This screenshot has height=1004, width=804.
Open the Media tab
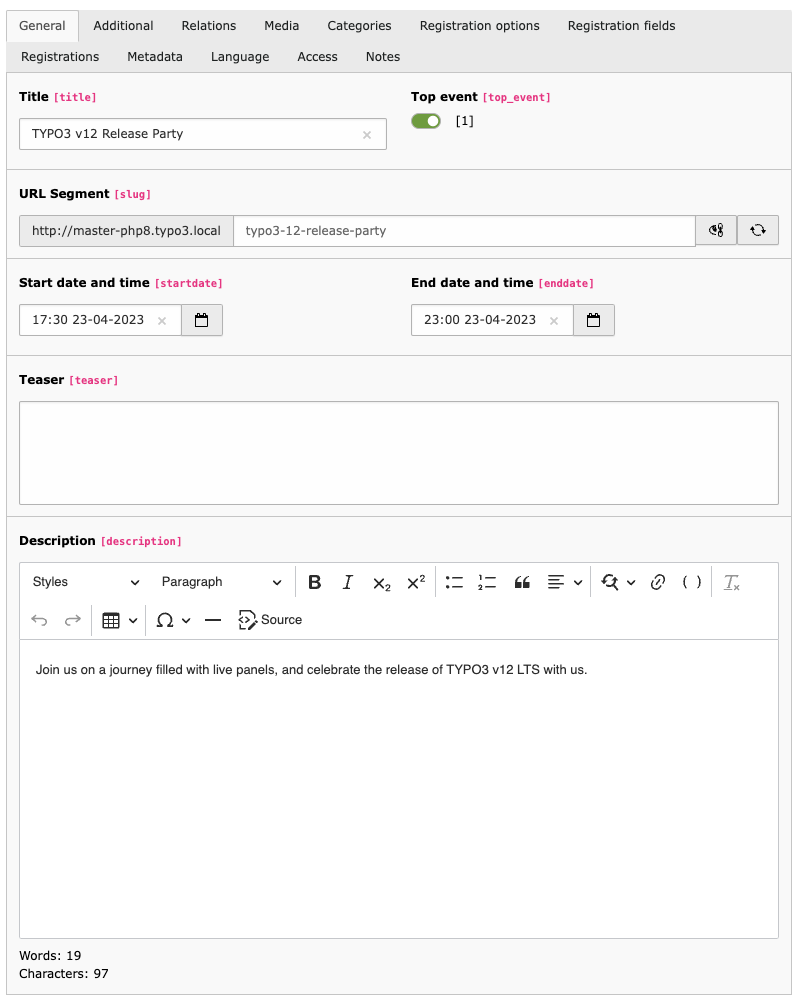pyautogui.click(x=282, y=26)
